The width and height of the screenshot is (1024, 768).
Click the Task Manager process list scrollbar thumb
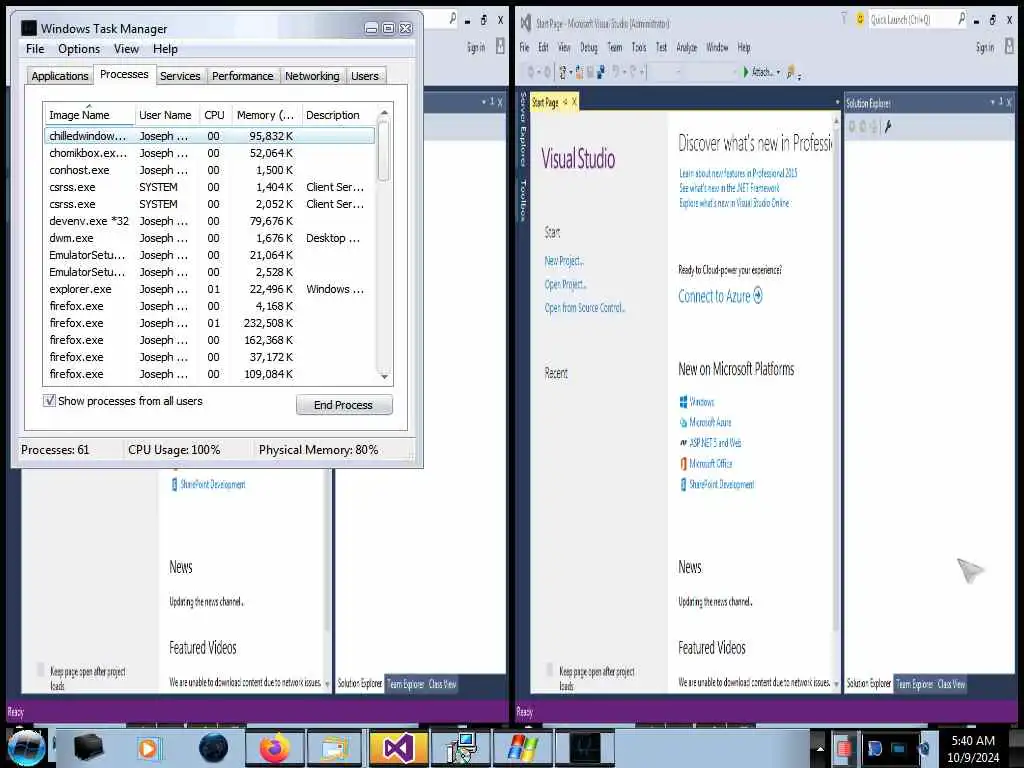[383, 152]
